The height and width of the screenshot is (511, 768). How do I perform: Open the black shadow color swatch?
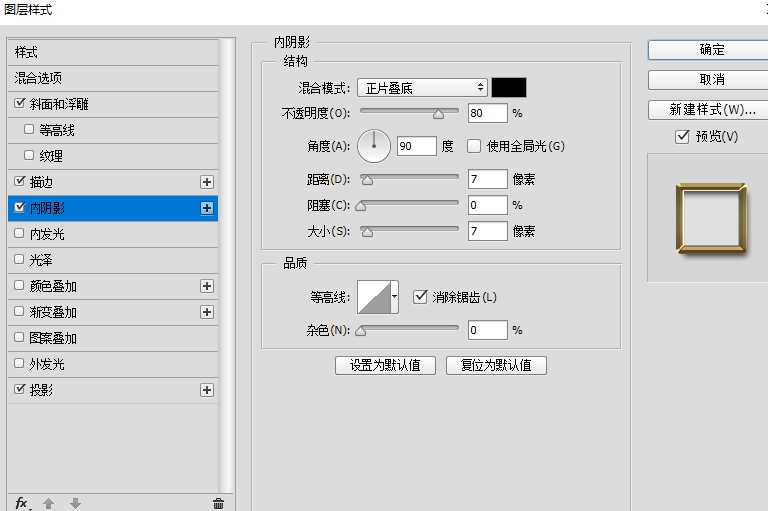pyautogui.click(x=509, y=88)
